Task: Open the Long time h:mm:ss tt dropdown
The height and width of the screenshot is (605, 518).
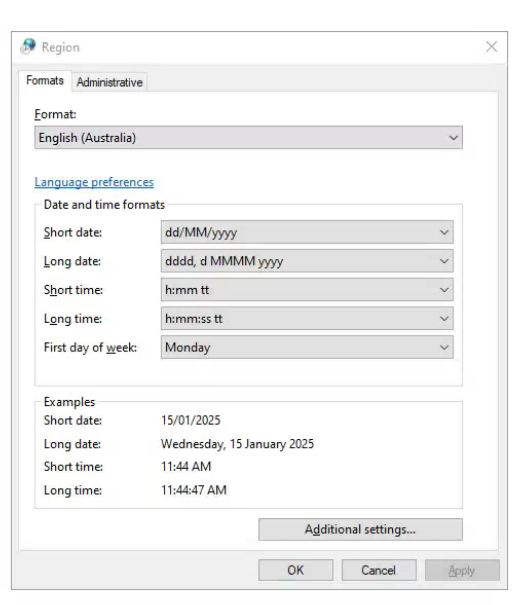Action: (307, 319)
